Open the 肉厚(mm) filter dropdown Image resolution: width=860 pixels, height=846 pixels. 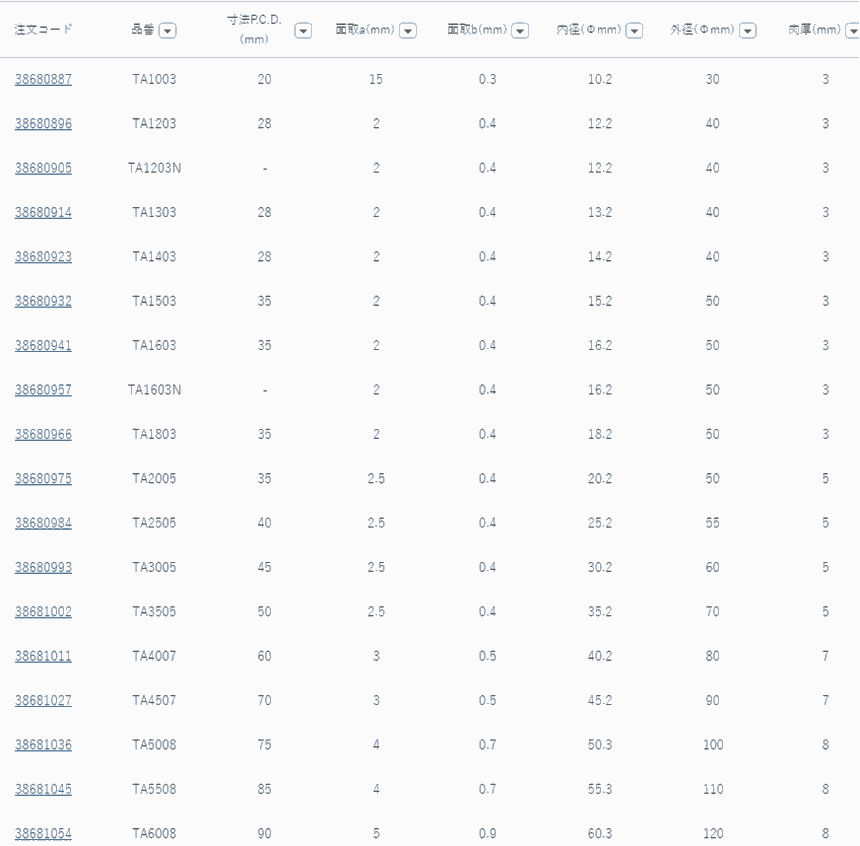click(852, 31)
